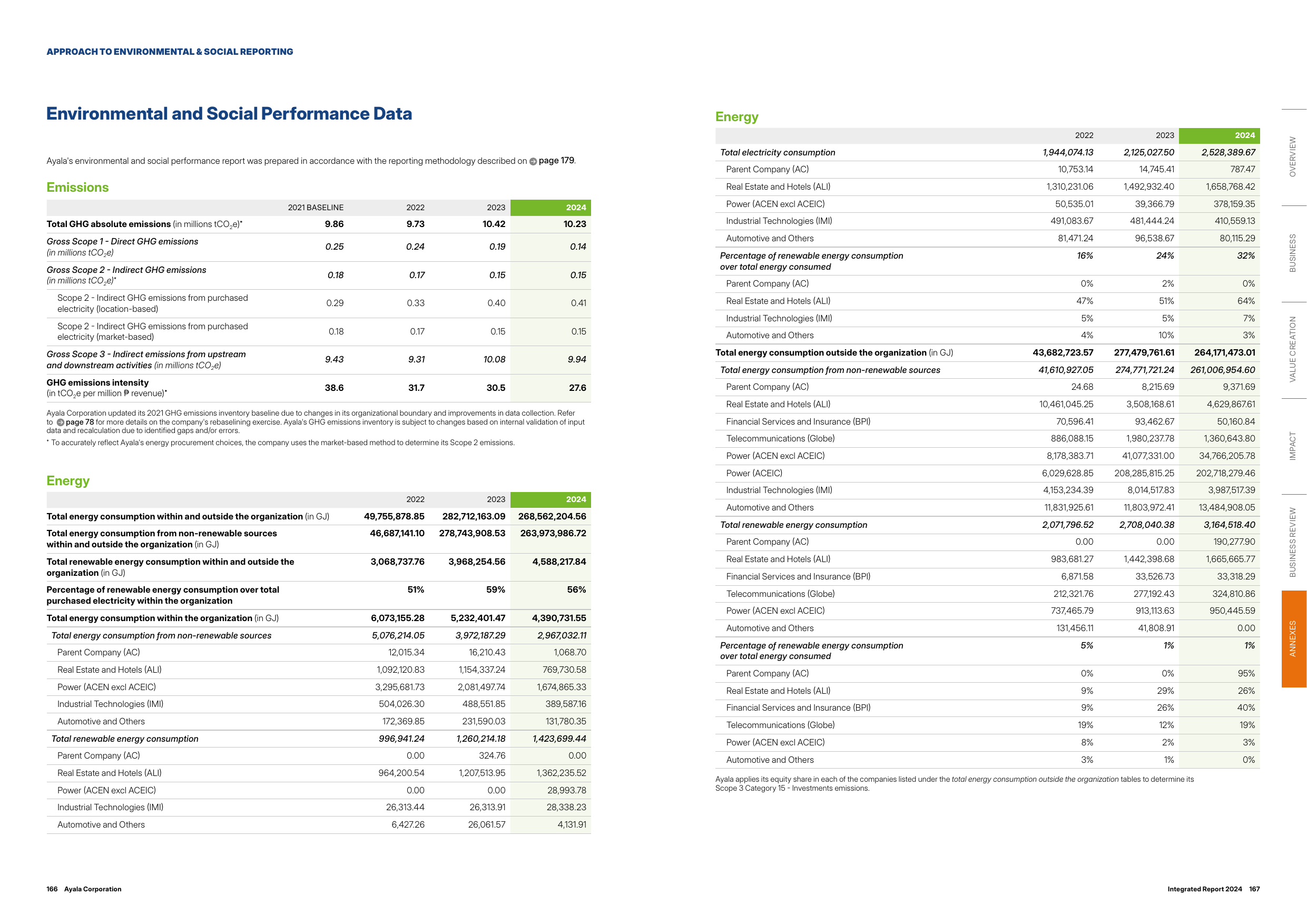Screen dimensions: 1307x924
Task: Open the BUSINESS REVIEW side tab
Action: (1293, 542)
